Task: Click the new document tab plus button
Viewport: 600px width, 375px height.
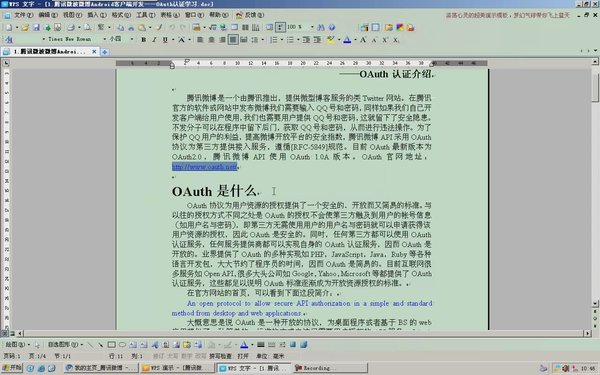Action: (x=104, y=52)
